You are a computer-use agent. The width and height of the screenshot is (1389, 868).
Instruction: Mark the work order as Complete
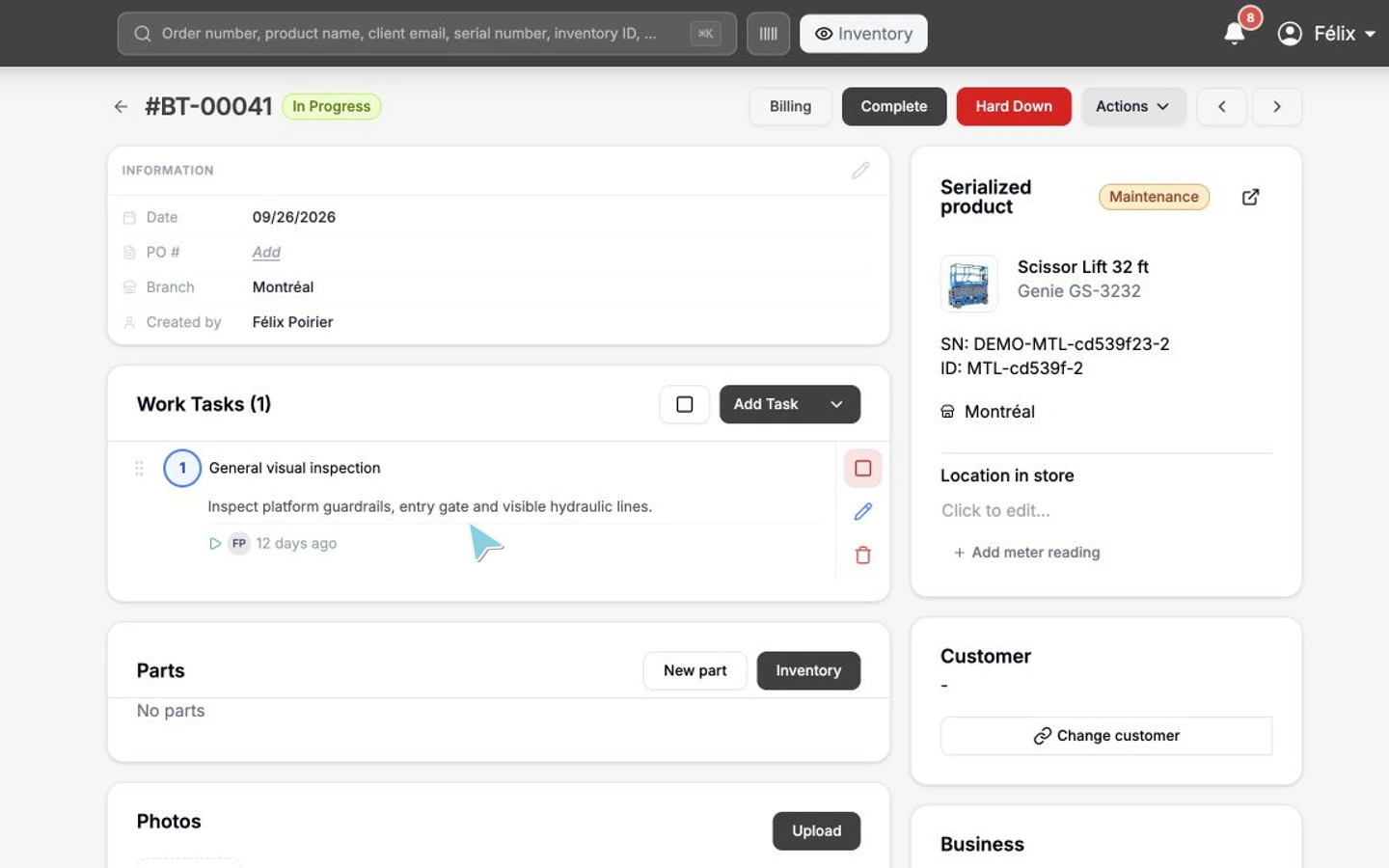pos(894,106)
